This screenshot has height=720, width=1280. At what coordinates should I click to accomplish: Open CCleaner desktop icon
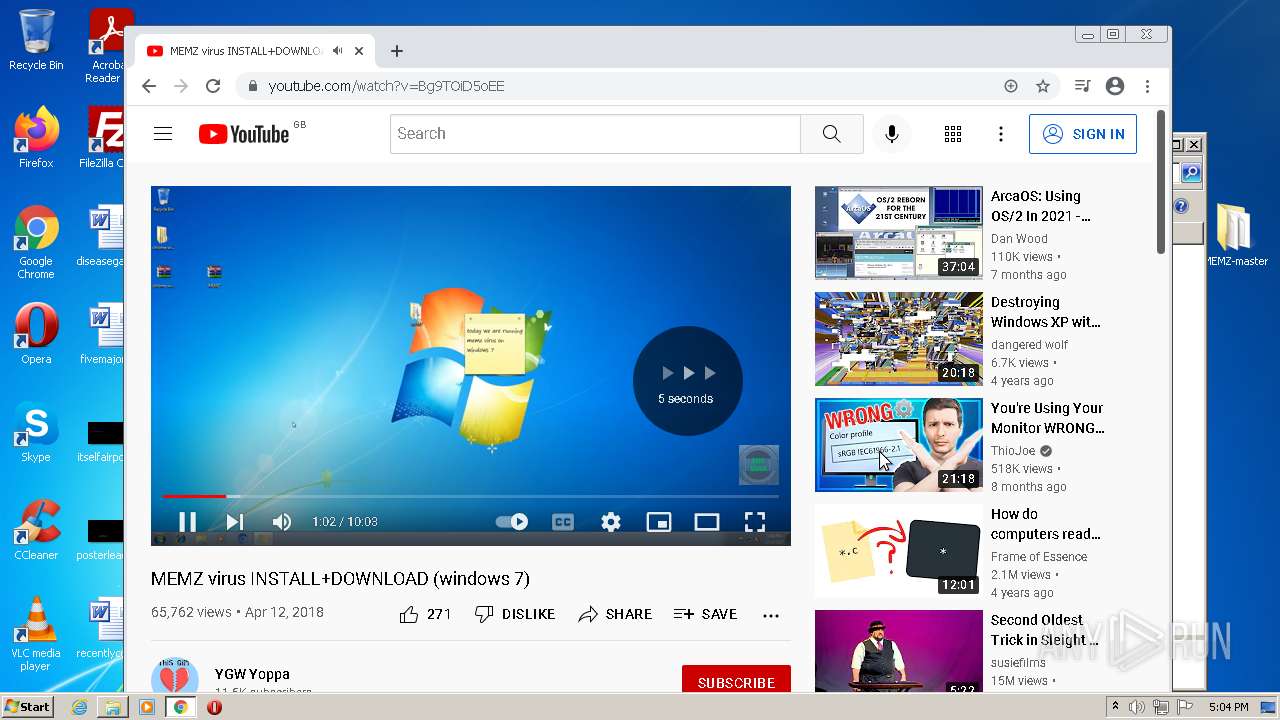pos(36,529)
